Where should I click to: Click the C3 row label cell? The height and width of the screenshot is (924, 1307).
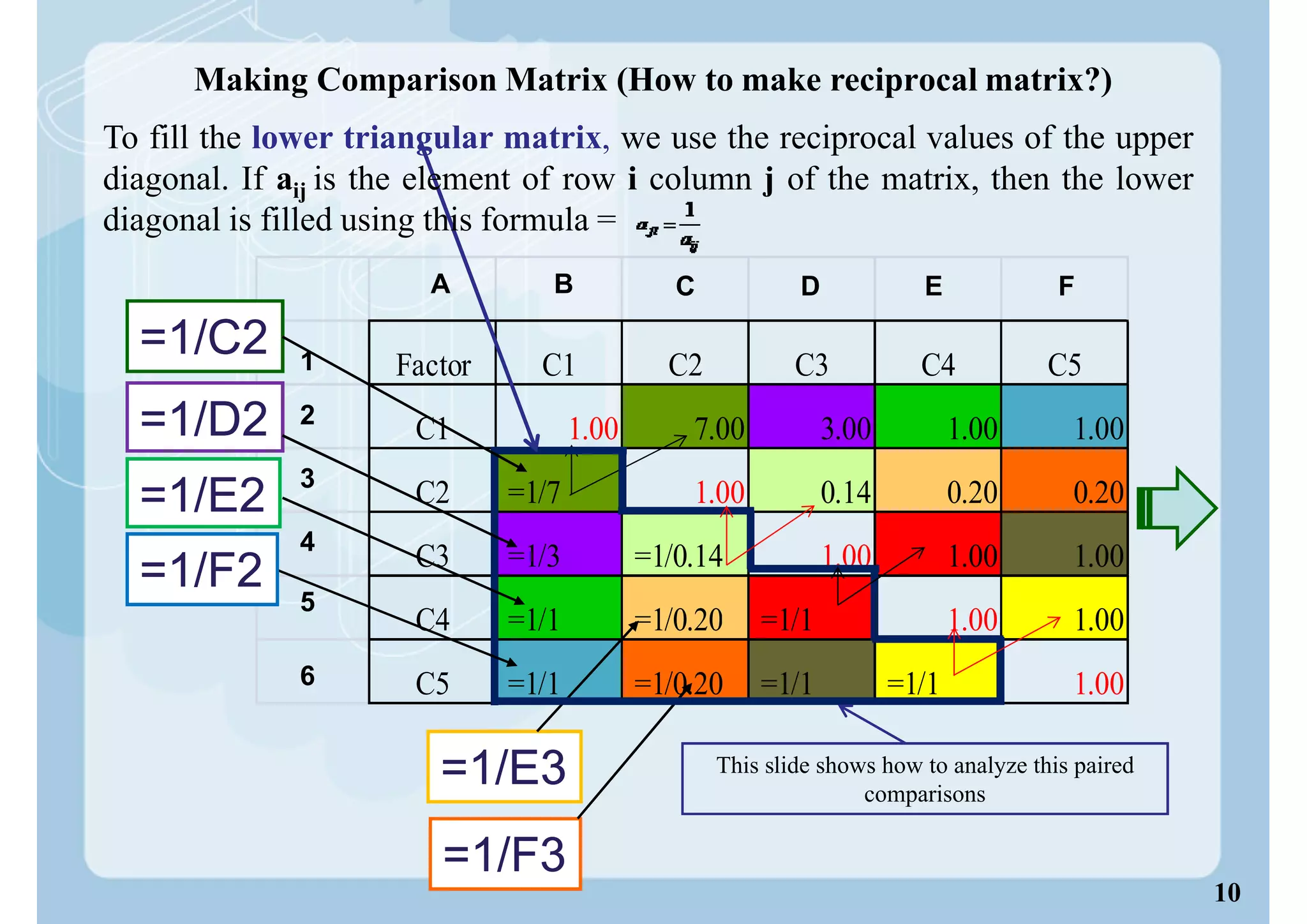coord(433,544)
